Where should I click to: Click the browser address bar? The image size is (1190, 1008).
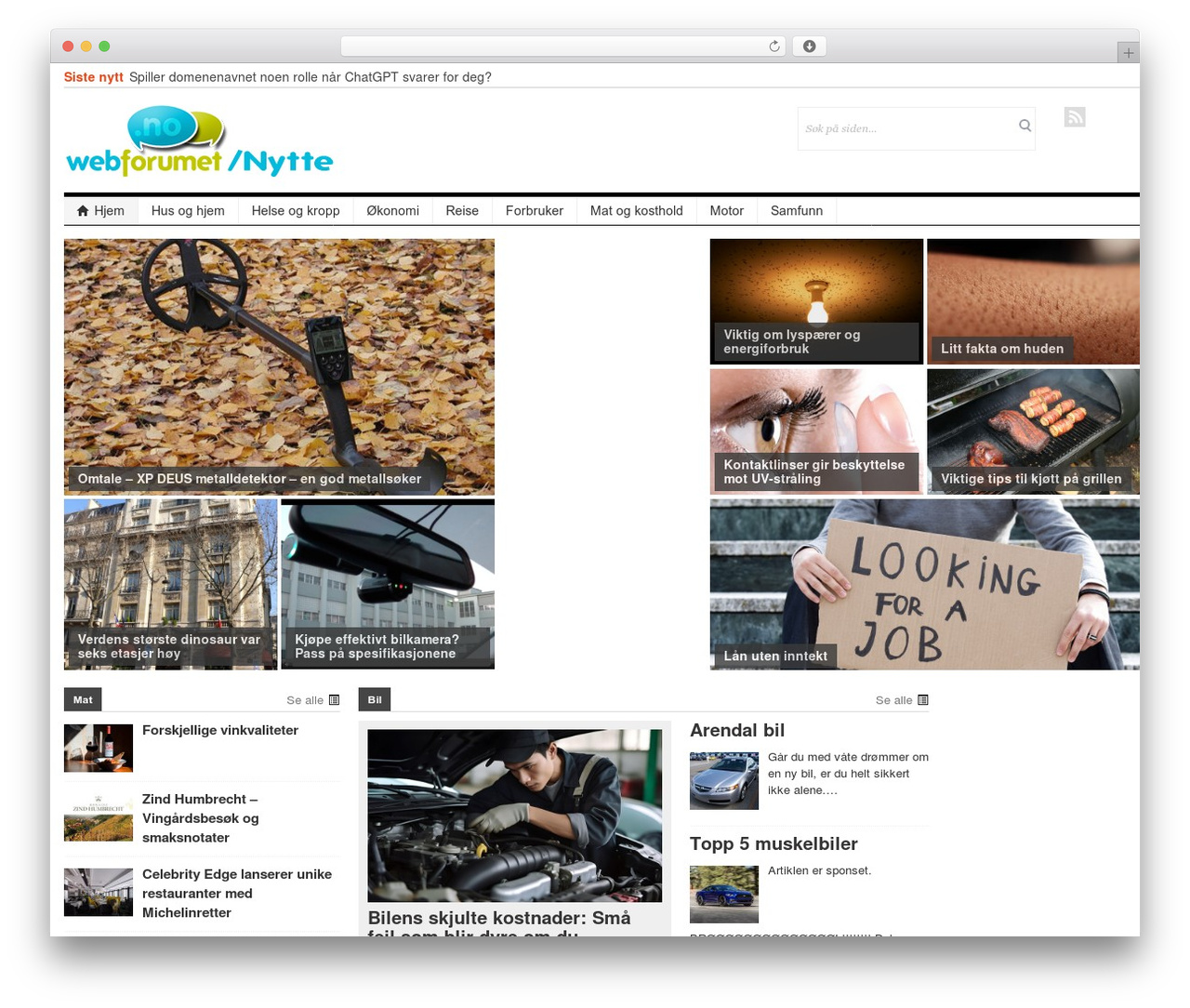(x=563, y=46)
